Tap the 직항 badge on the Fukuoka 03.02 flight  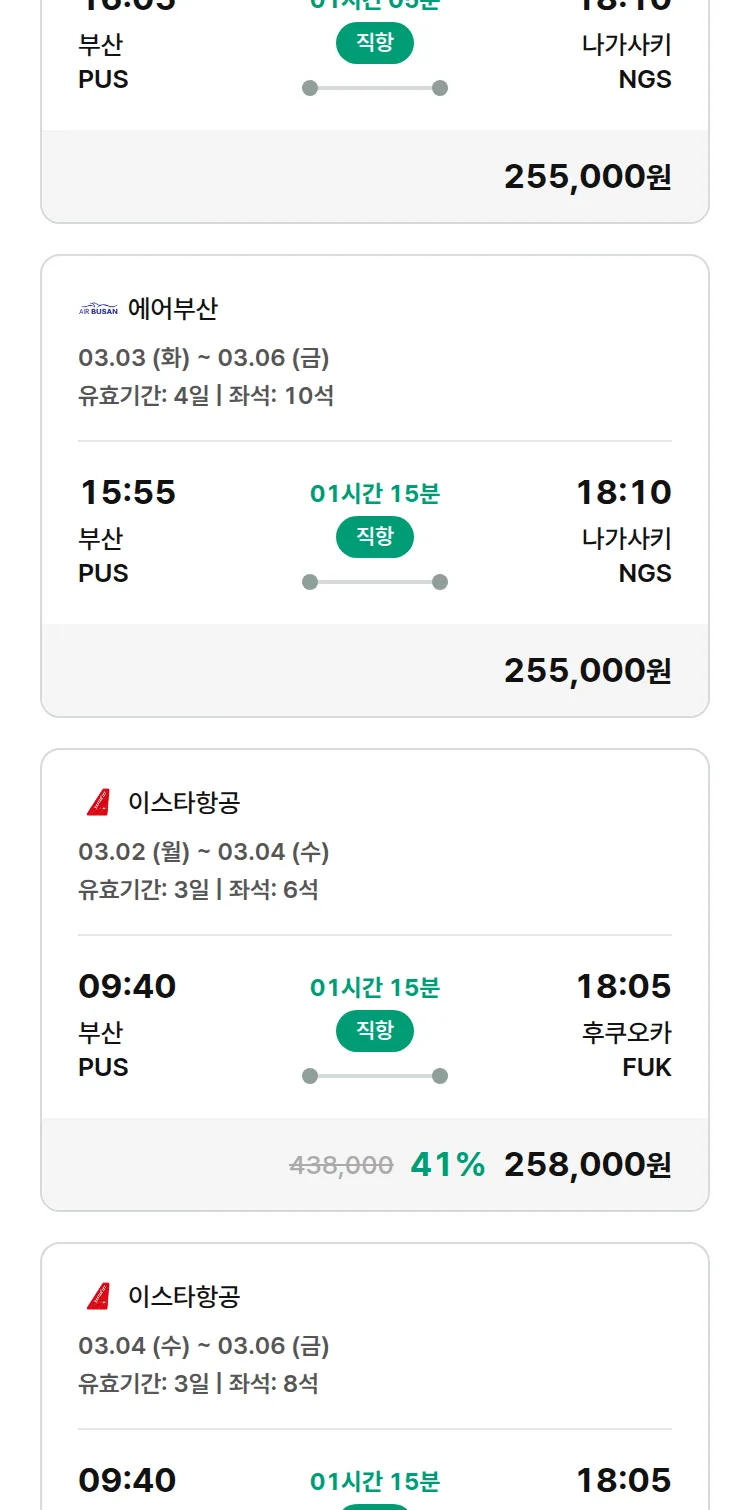[x=375, y=1031]
